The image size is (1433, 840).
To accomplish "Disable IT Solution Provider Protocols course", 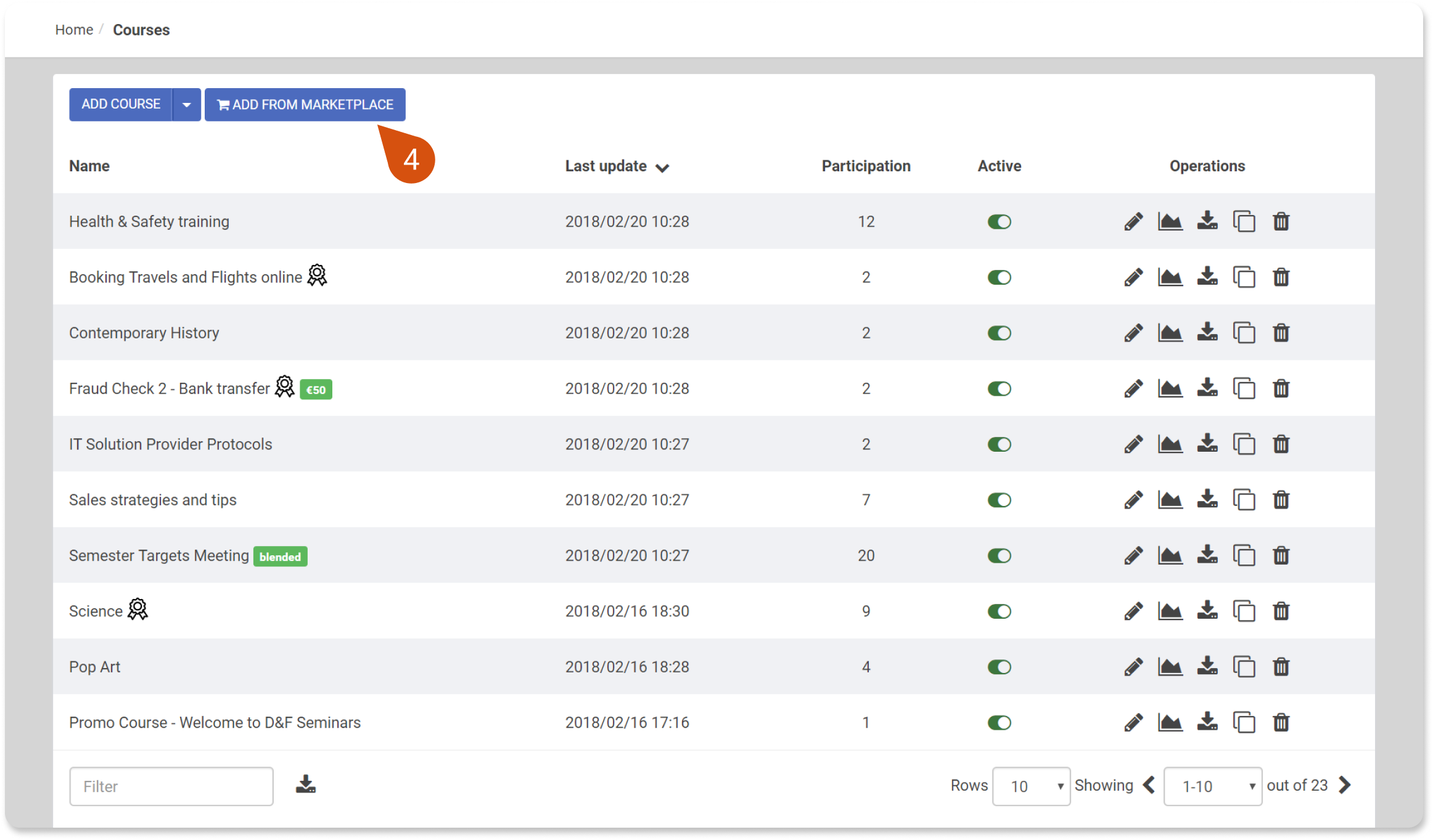I will click(x=999, y=444).
